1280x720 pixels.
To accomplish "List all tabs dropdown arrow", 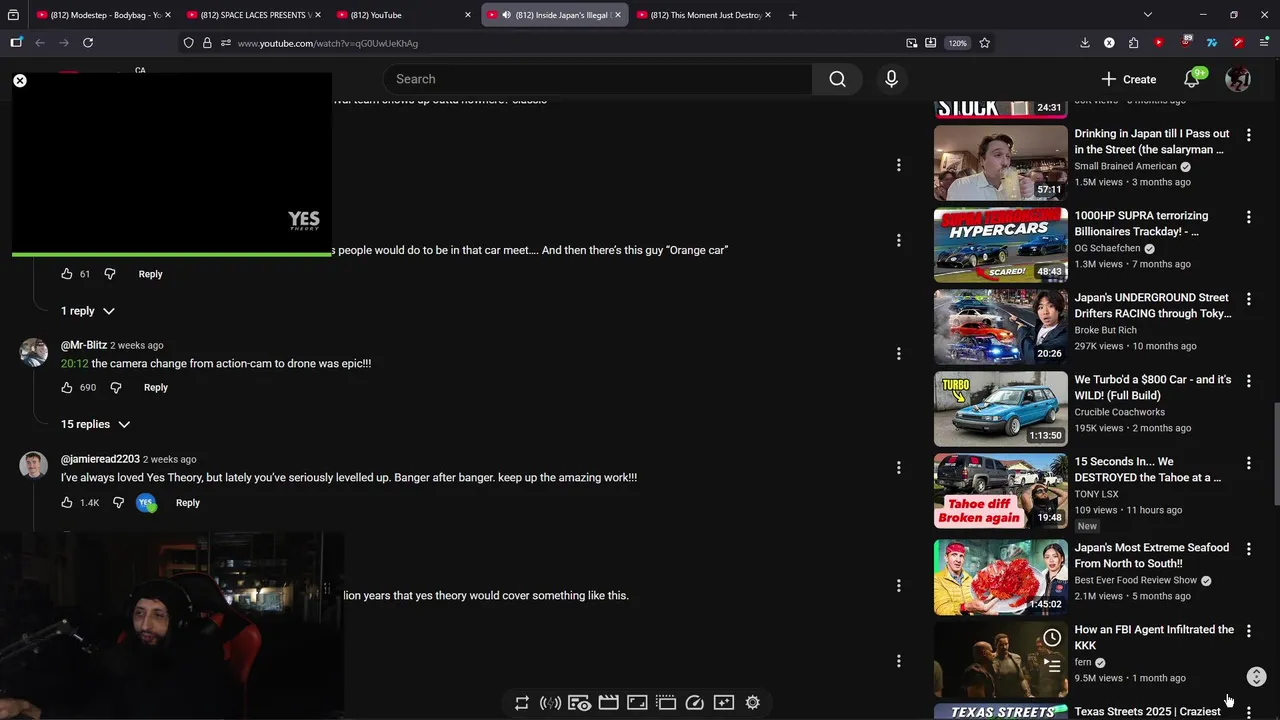I will [x=1148, y=15].
